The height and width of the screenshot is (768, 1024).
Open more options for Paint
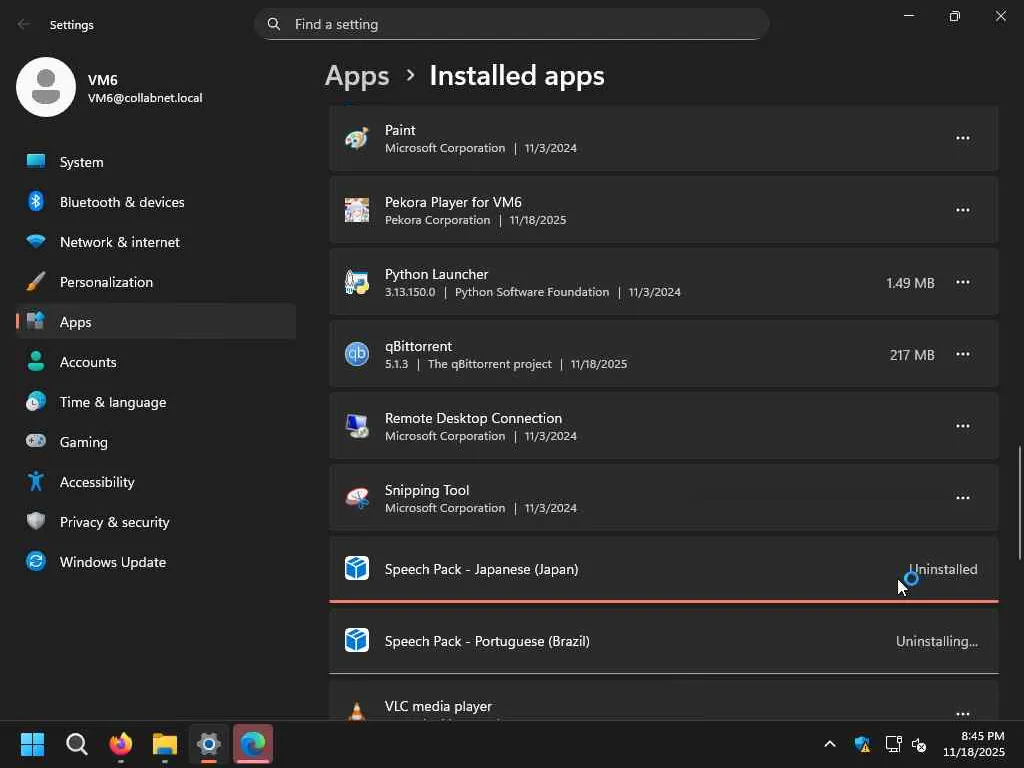962,138
